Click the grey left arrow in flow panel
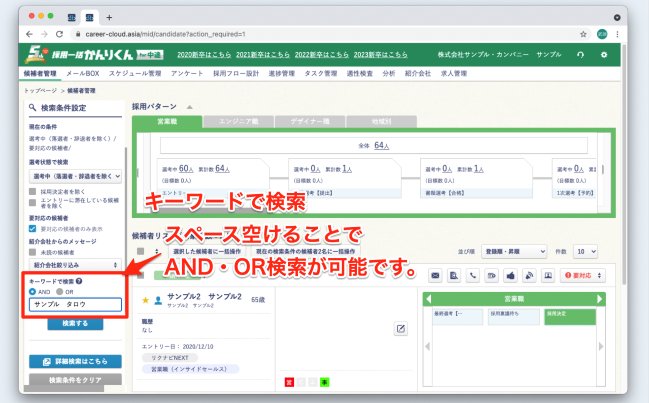This screenshot has width=649, height=403. (x=428, y=346)
